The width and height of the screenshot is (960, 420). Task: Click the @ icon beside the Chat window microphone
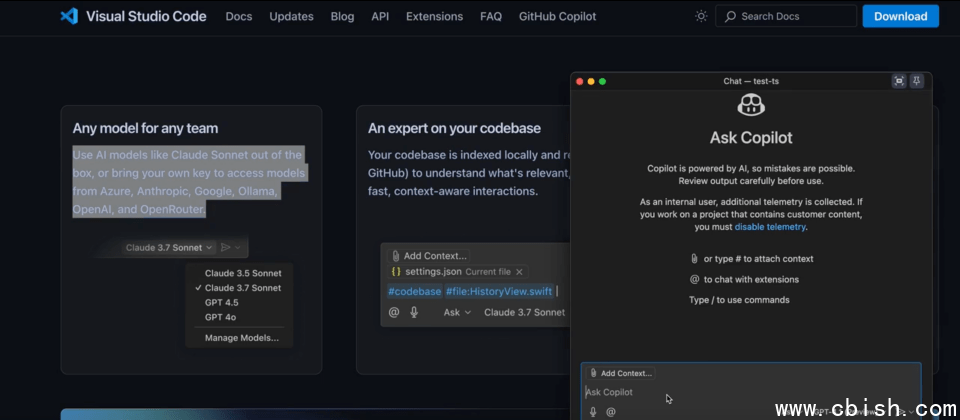[x=610, y=412]
